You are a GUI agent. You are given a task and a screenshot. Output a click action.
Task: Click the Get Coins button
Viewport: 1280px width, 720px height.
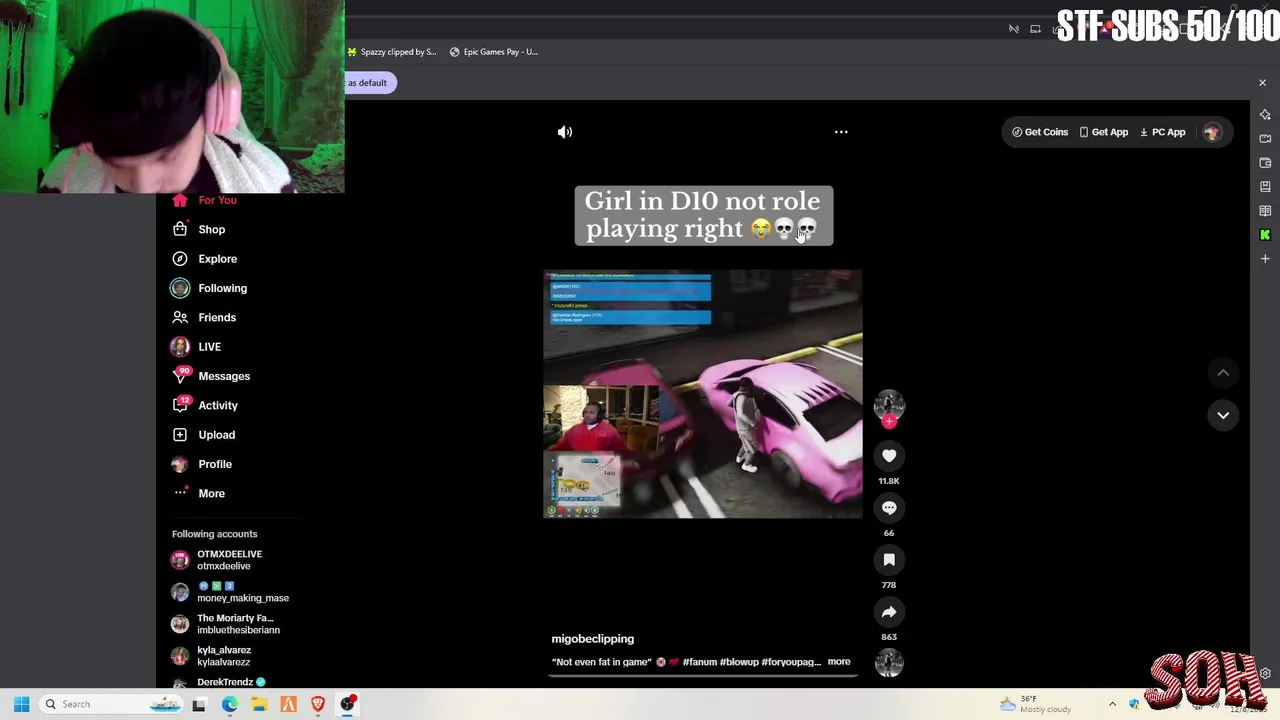(x=1040, y=132)
